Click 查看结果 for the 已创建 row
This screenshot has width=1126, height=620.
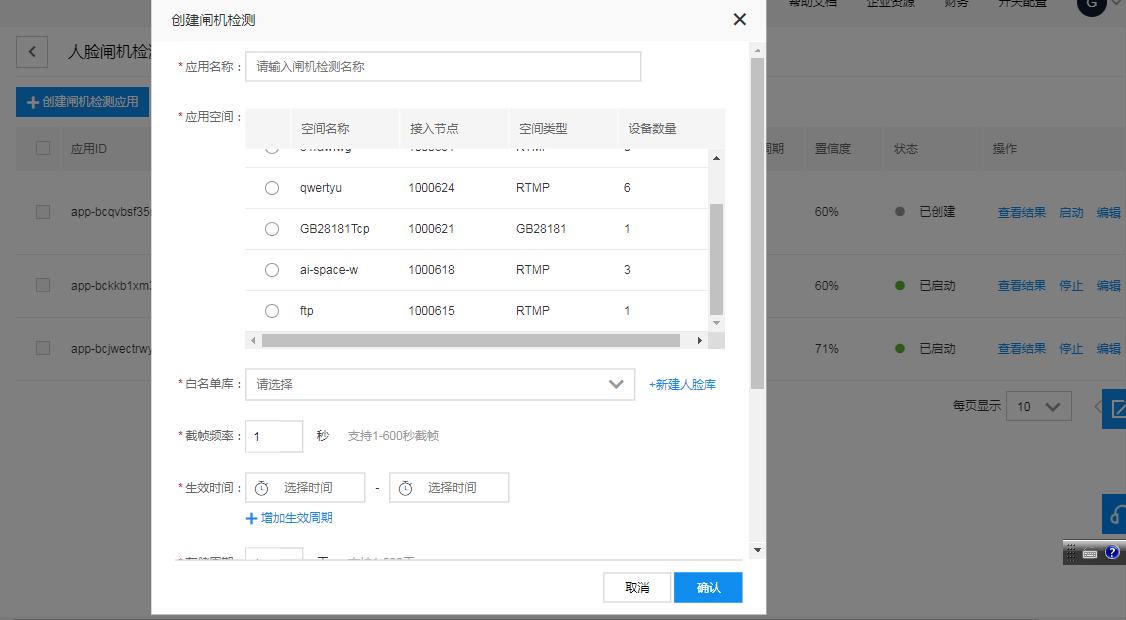1022,213
